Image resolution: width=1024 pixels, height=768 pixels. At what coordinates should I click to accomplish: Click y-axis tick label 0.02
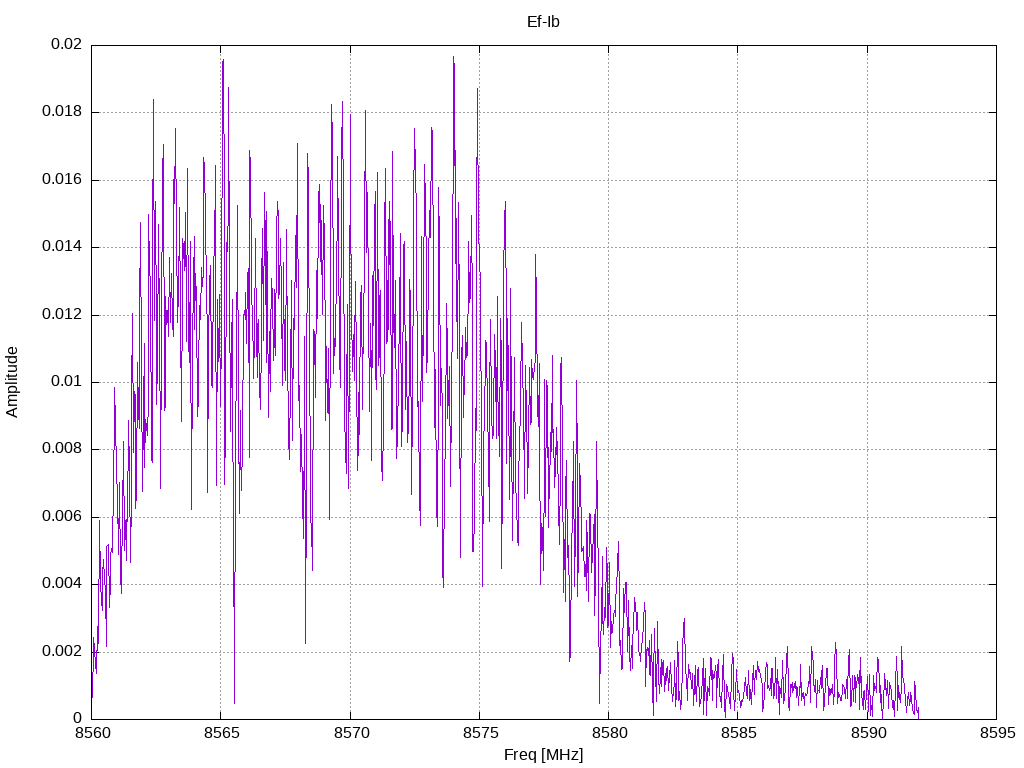[x=67, y=44]
